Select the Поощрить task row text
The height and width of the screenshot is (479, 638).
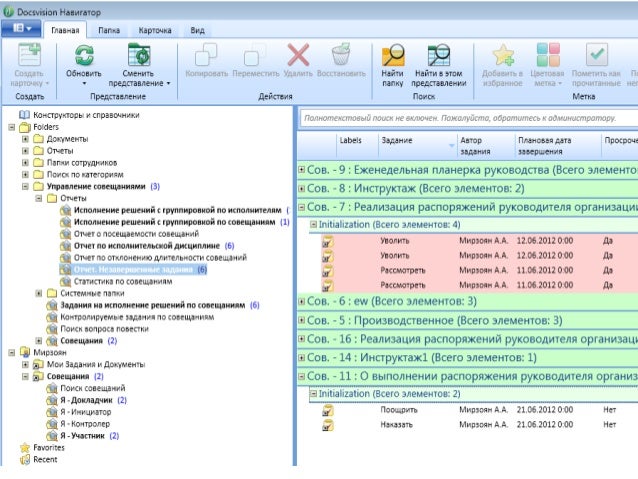(399, 410)
